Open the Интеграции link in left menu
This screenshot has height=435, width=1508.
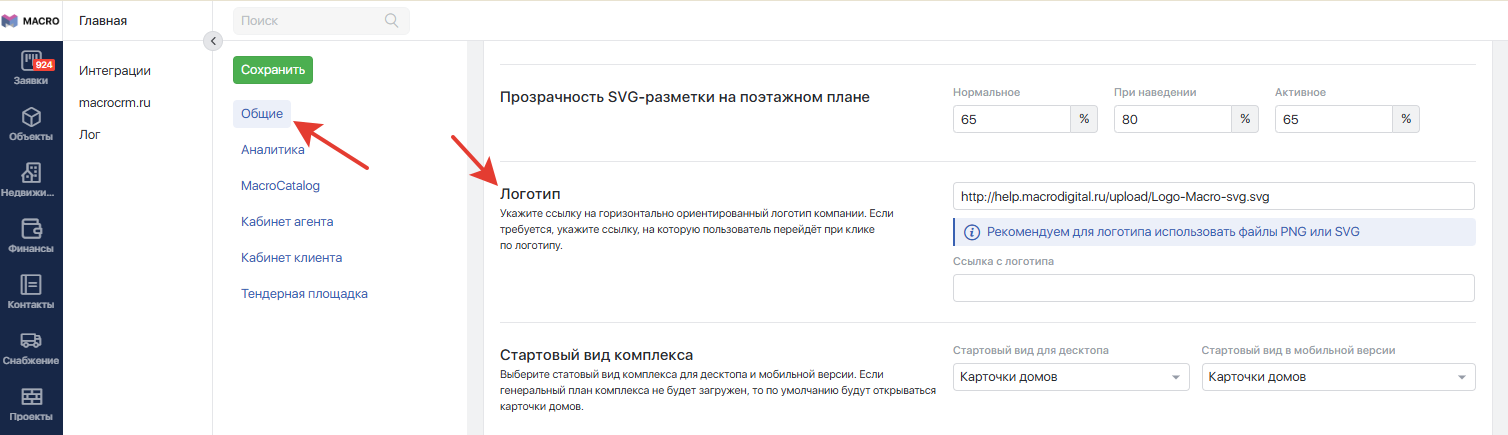point(115,71)
